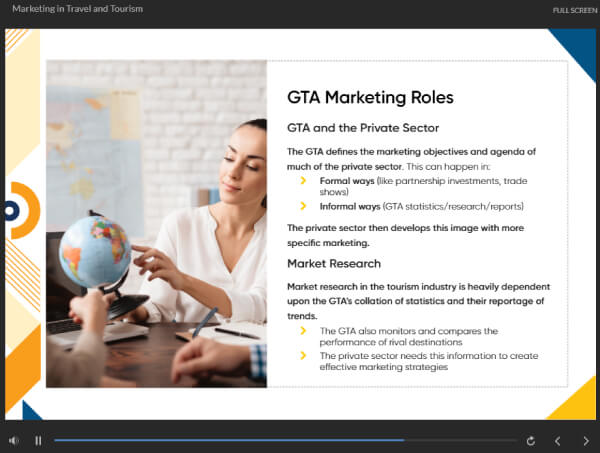Pause the slide playback
This screenshot has height=453, width=600.
point(38,441)
